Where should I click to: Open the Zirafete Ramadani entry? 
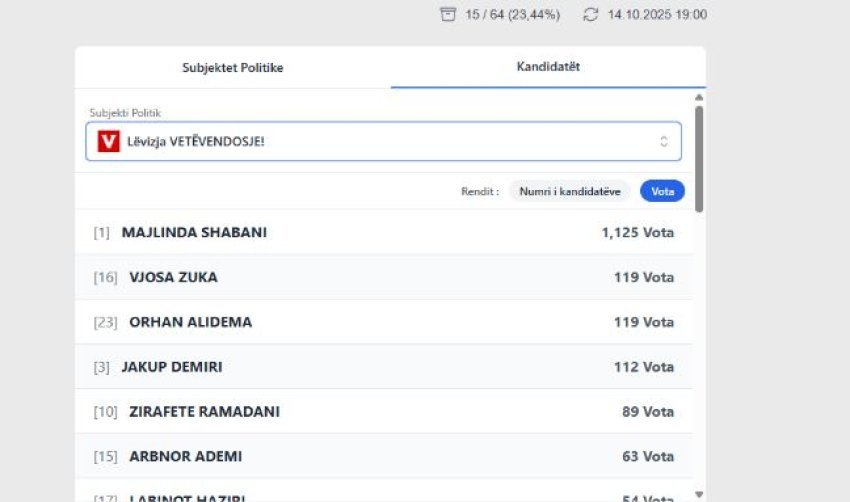point(383,412)
